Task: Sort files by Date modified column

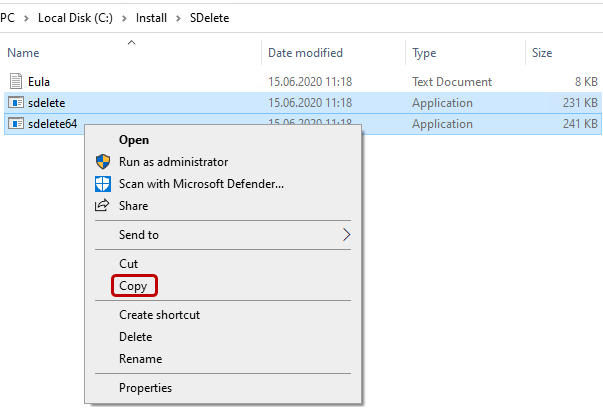Action: coord(305,53)
